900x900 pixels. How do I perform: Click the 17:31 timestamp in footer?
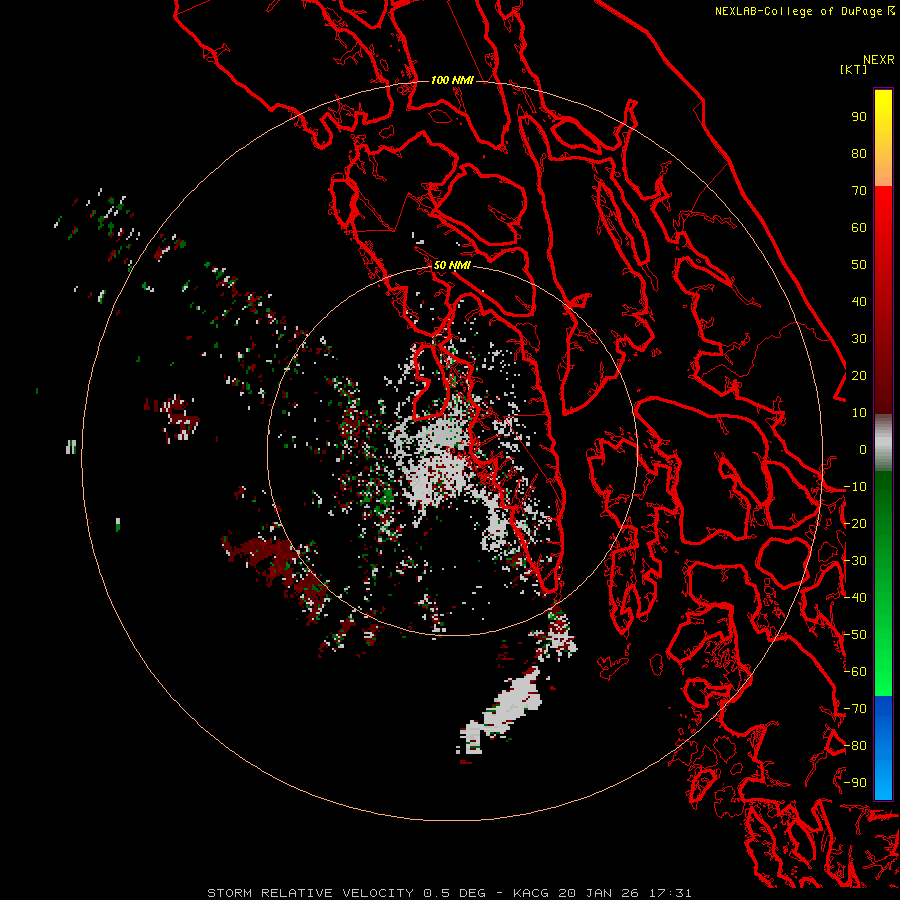tap(670, 893)
